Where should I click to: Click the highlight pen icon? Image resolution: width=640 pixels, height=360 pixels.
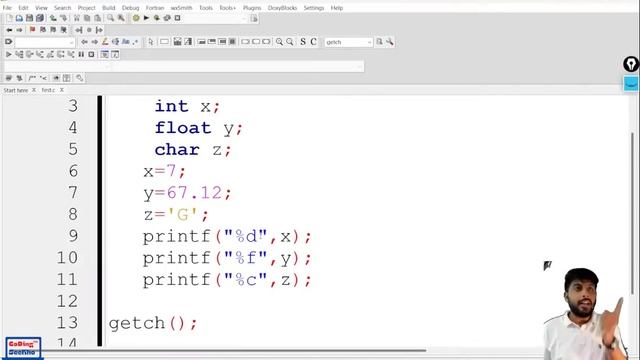tap(105, 42)
